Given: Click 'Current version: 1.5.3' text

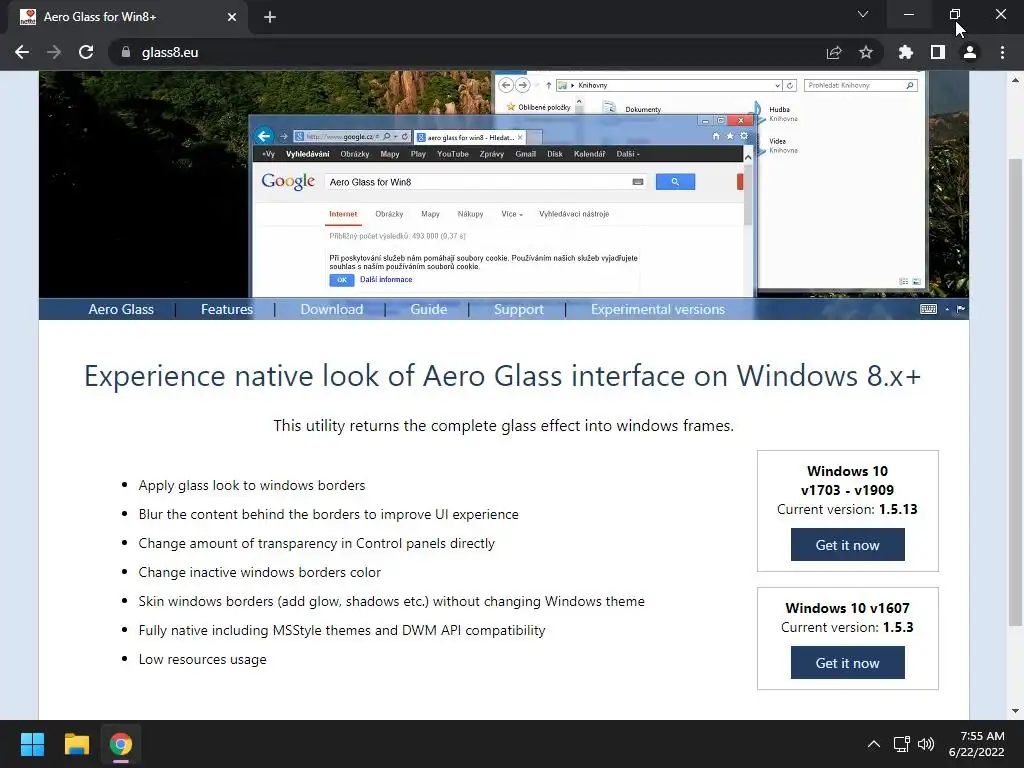Looking at the screenshot, I should point(847,628).
